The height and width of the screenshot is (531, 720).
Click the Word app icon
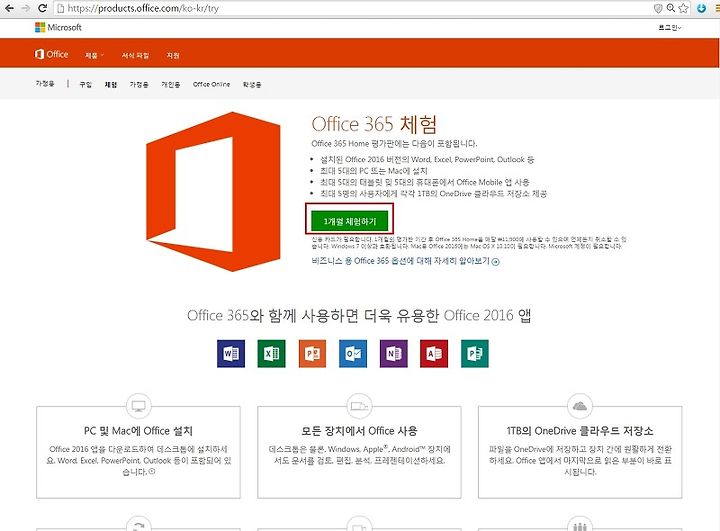[231, 354]
